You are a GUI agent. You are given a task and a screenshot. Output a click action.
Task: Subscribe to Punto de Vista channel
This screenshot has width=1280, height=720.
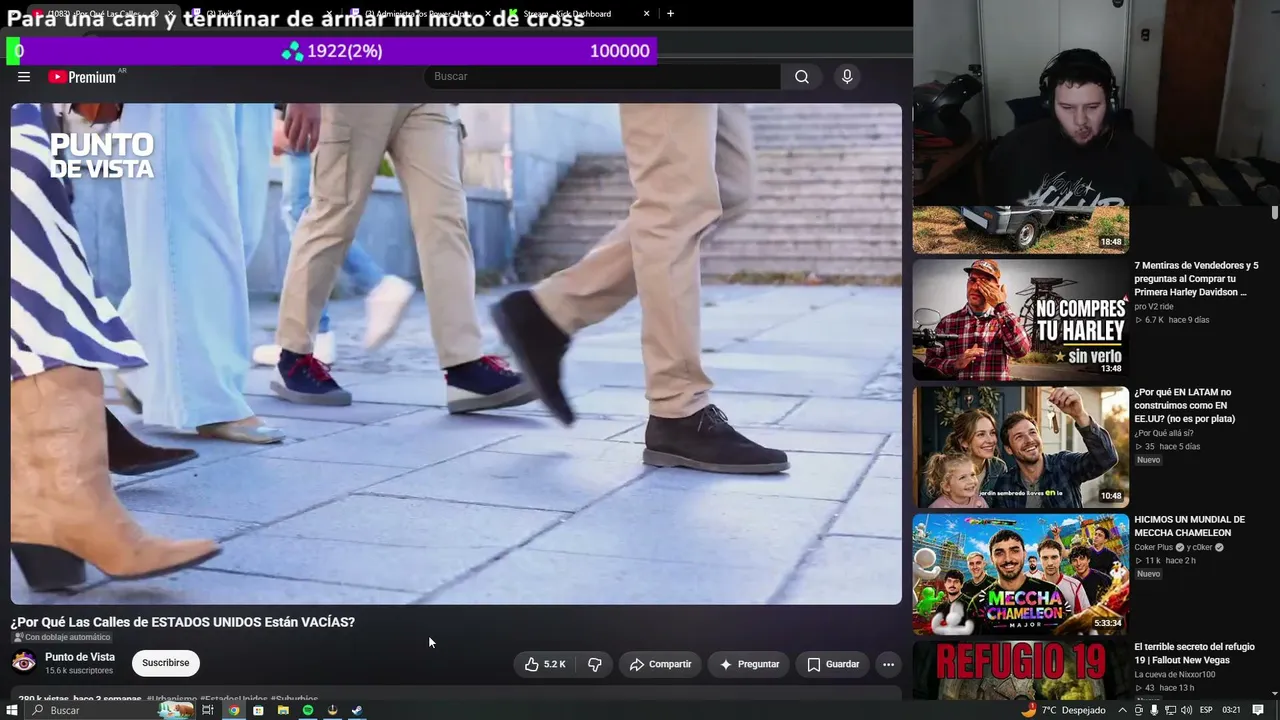pyautogui.click(x=166, y=663)
